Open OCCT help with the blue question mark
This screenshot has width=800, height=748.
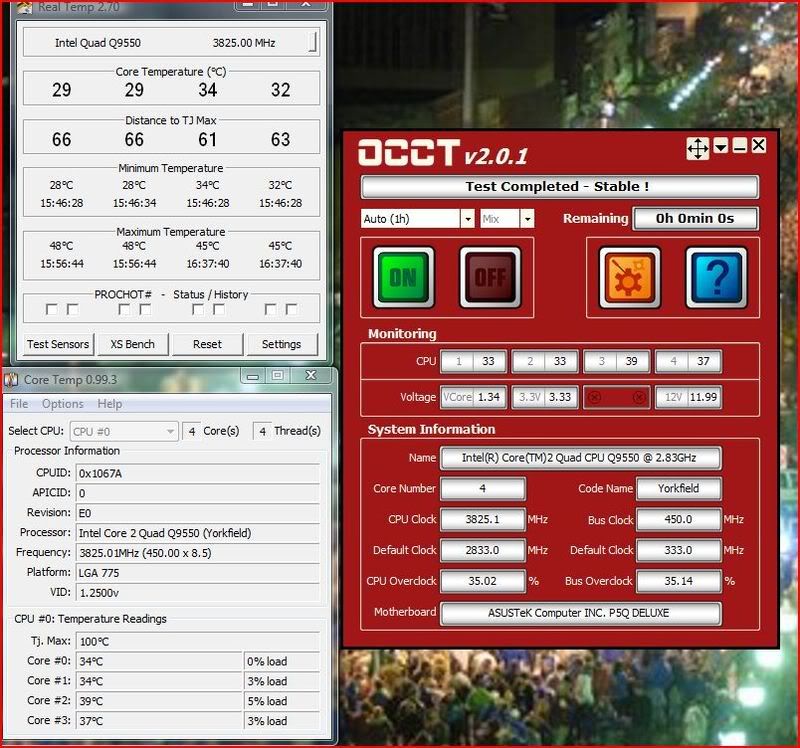coord(716,278)
